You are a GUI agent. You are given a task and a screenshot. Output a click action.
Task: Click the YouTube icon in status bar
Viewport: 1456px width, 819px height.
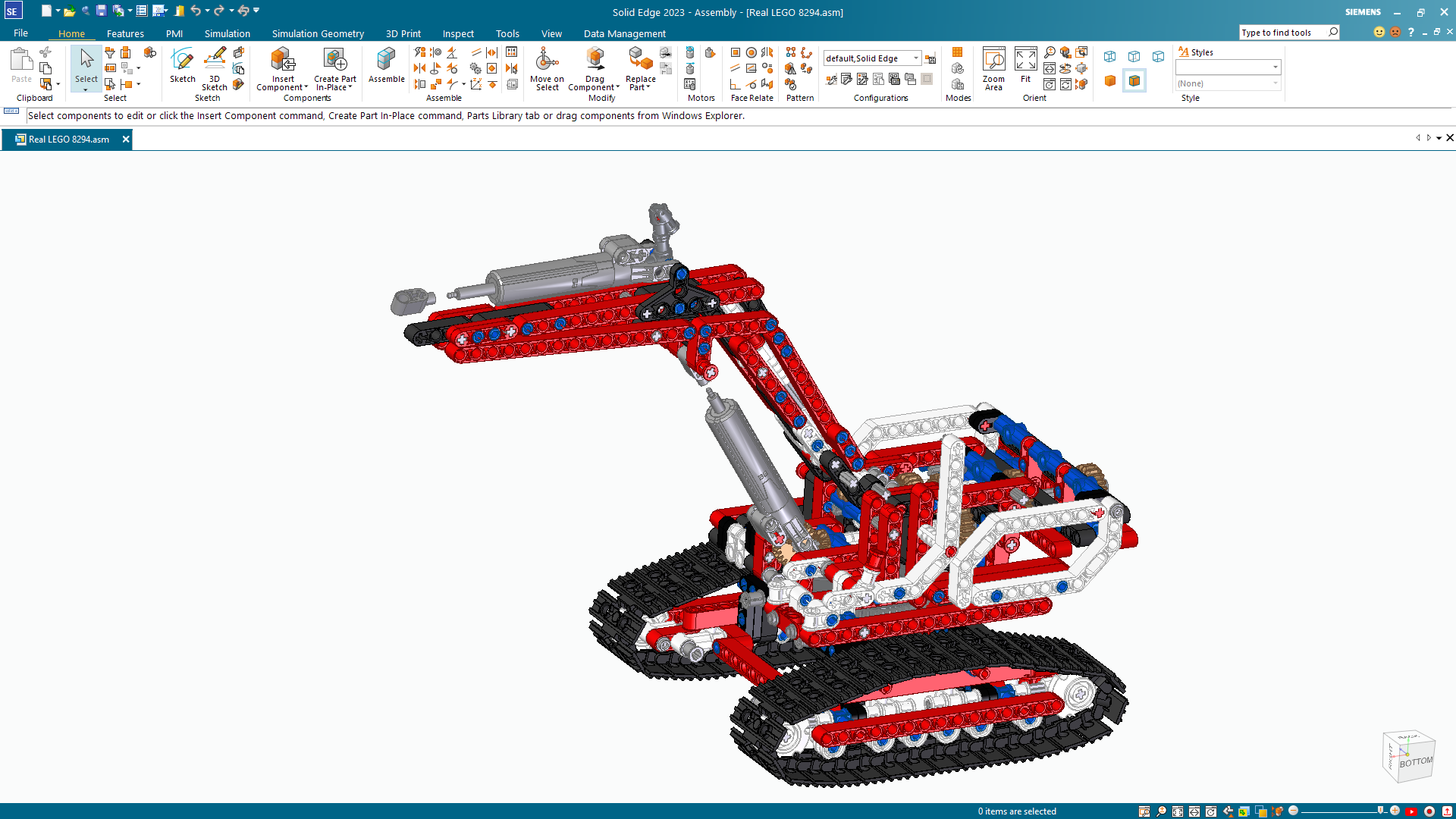1411,811
